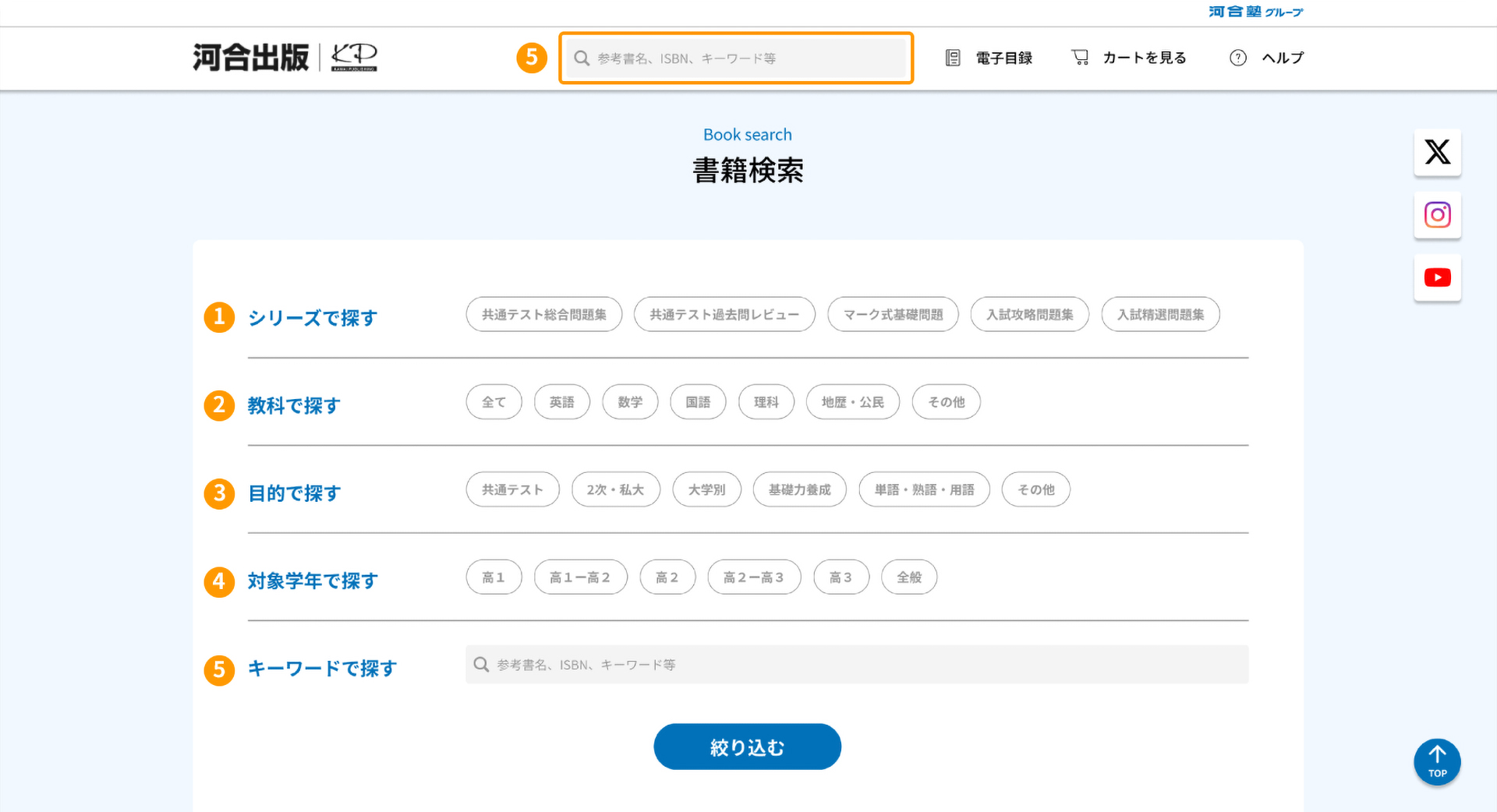Click the 電子目録 catalog icon
Screen dimensions: 1497x812
[x=953, y=58]
